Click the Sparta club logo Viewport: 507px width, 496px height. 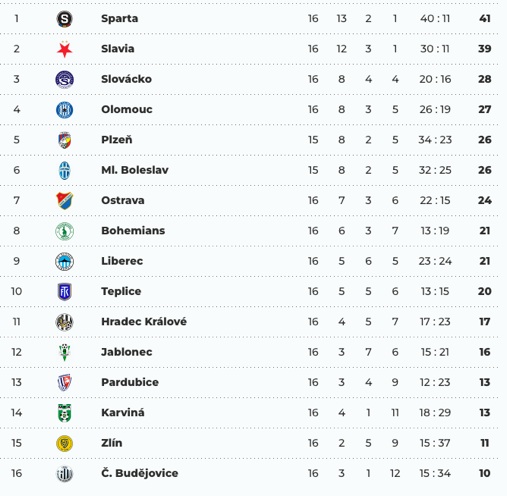coord(64,19)
